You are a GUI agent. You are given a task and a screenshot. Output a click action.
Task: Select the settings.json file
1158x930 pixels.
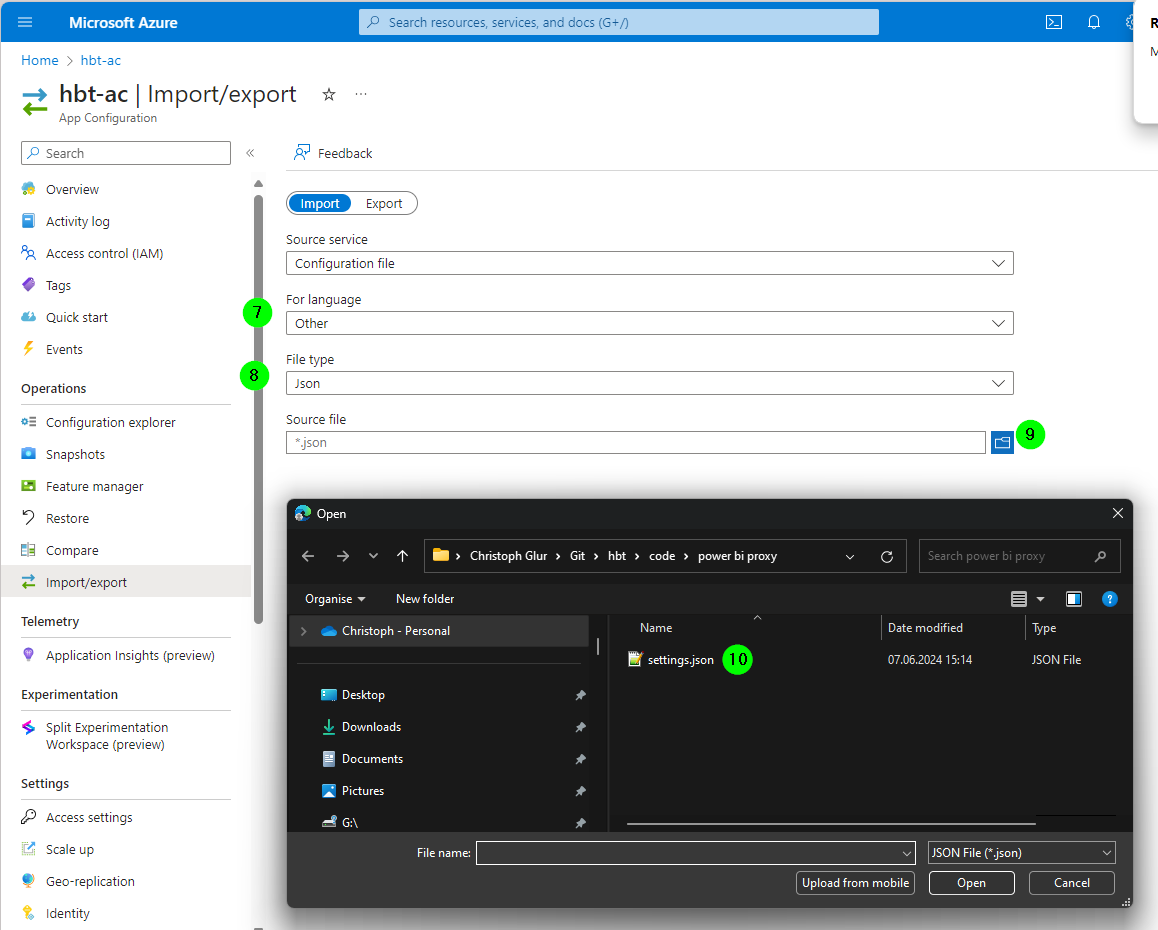(680, 660)
